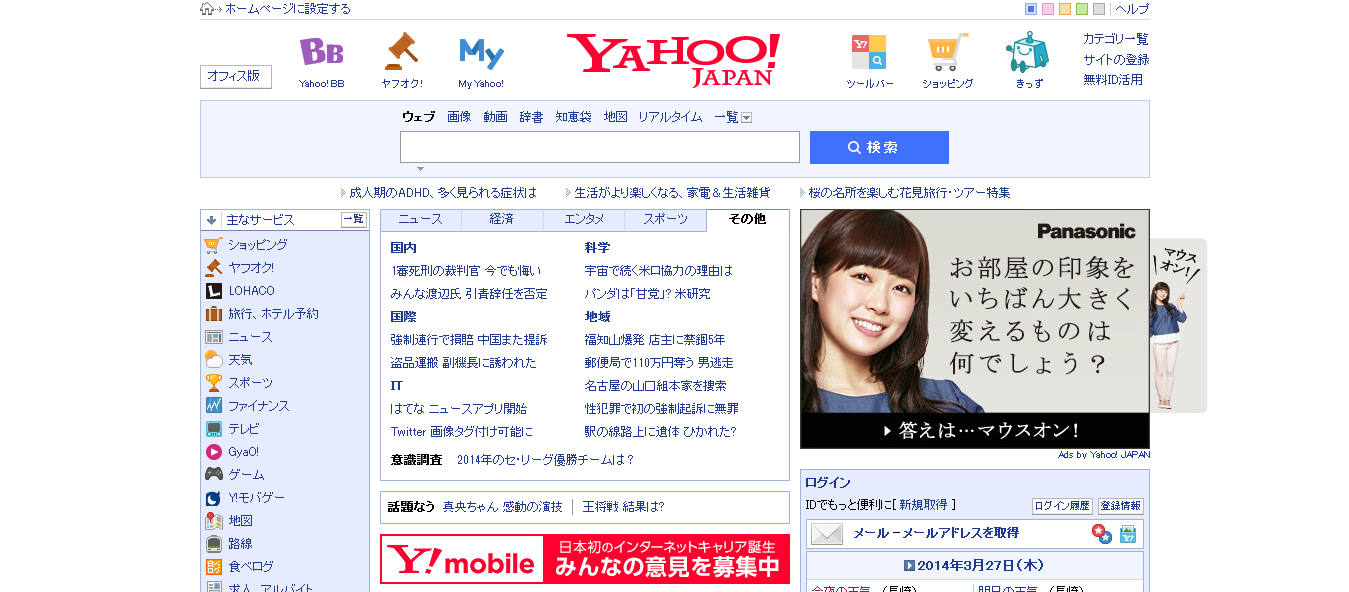1349x592 pixels.
Task: Select the blue theme color swatch
Action: pyautogui.click(x=1031, y=9)
